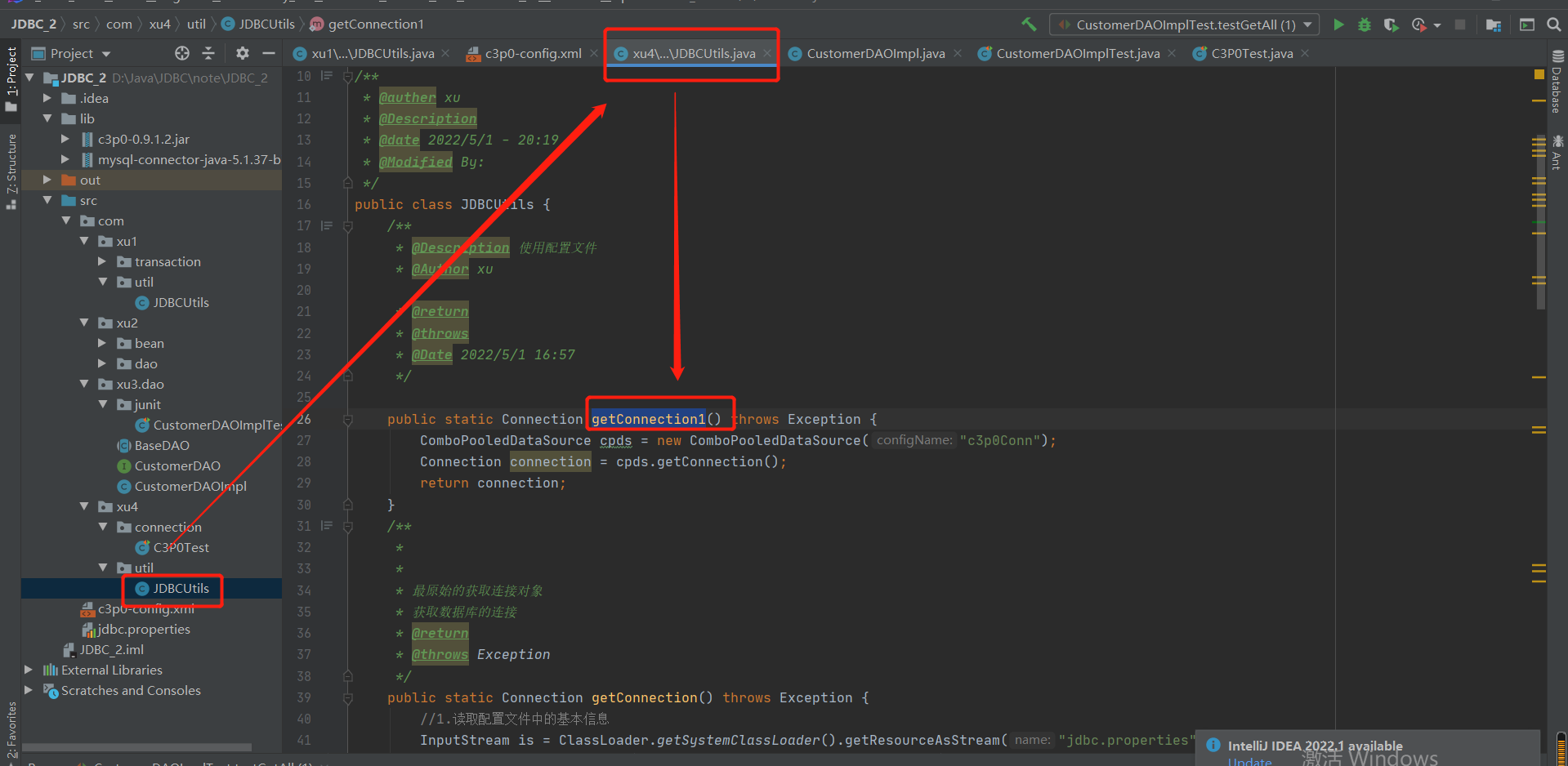The image size is (1568, 766).
Task: Click getConnection1 method name at line 26
Action: point(648,419)
